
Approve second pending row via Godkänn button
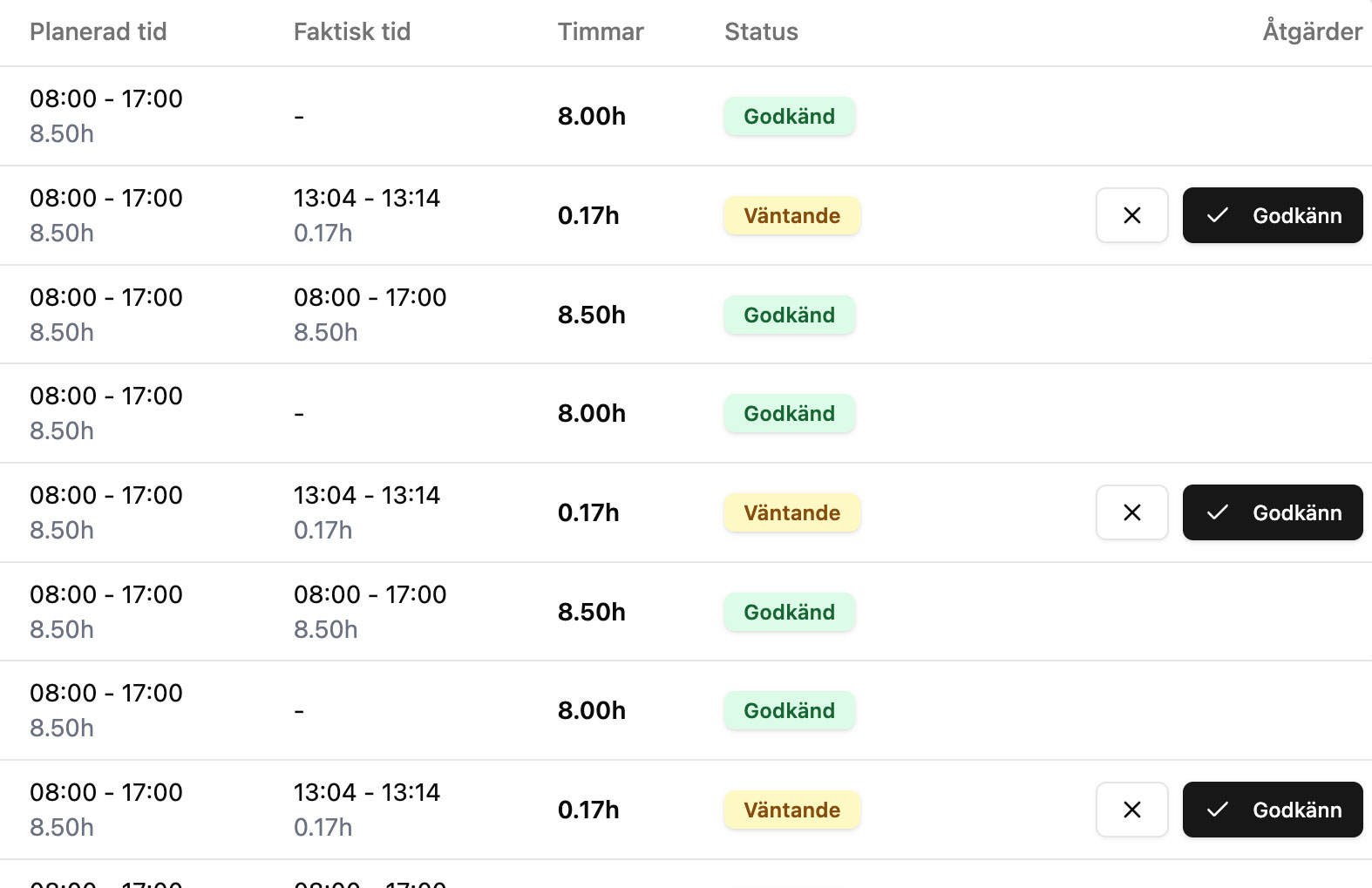[1272, 512]
